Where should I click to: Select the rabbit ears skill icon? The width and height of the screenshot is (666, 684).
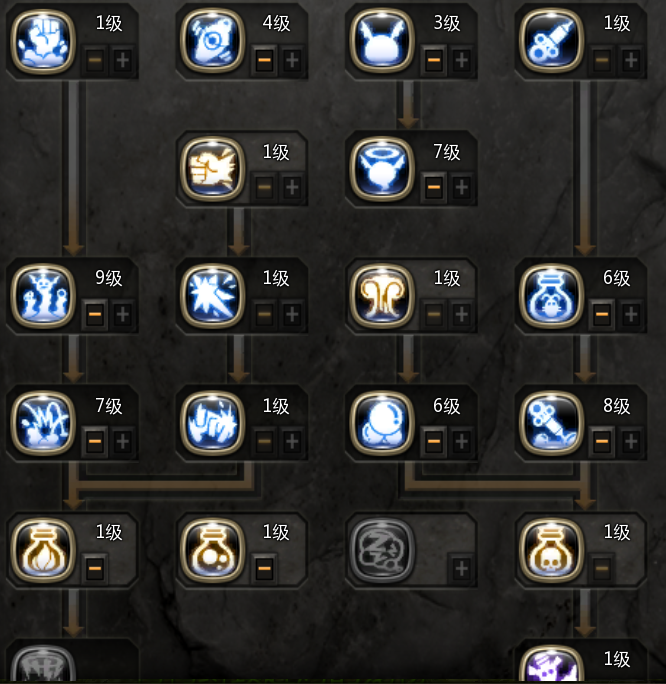pyautogui.click(x=382, y=41)
